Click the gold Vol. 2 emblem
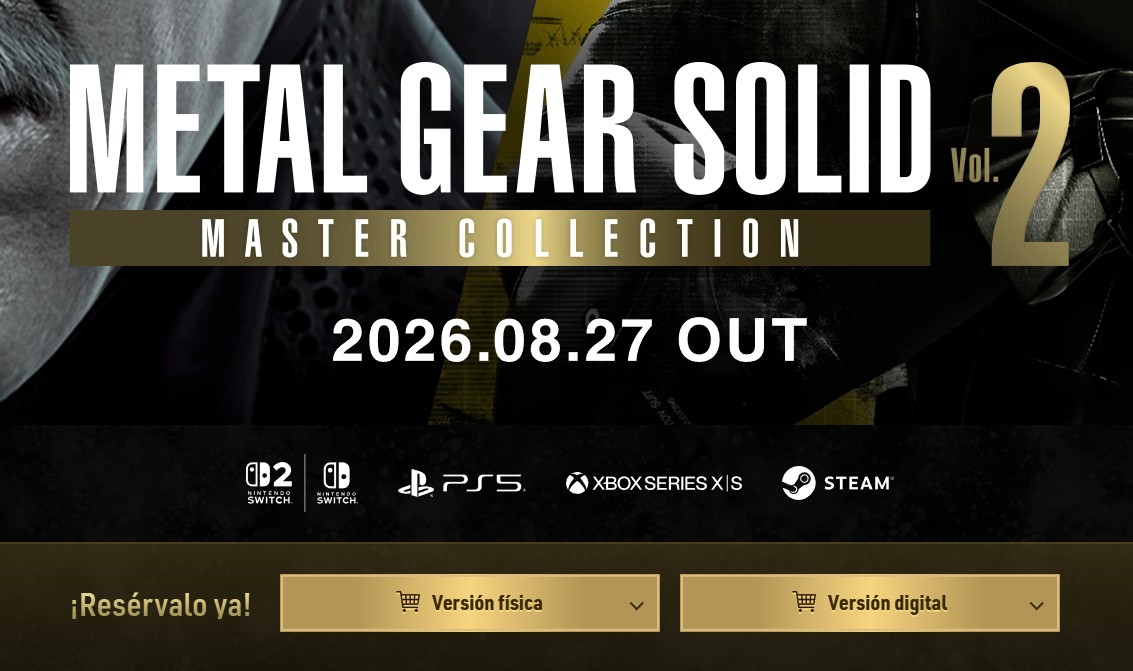This screenshot has width=1133, height=671. [1011, 165]
